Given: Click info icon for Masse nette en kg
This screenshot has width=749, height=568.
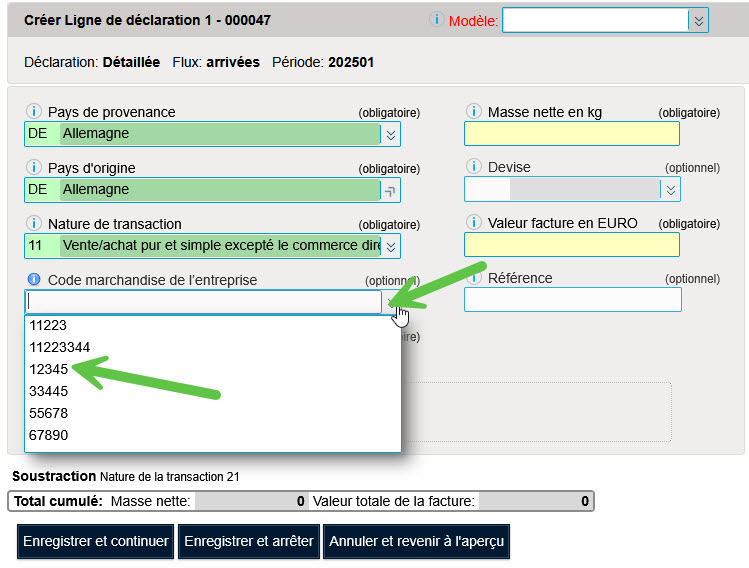Looking at the screenshot, I should coord(473,111).
